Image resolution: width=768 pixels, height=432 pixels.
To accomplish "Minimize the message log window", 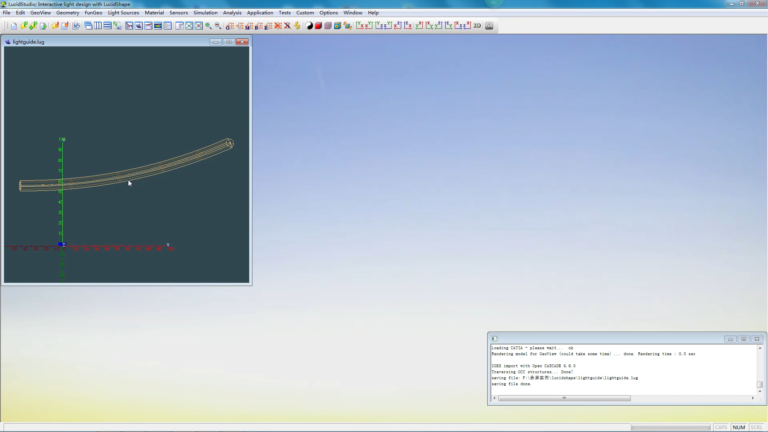I will click(730, 339).
